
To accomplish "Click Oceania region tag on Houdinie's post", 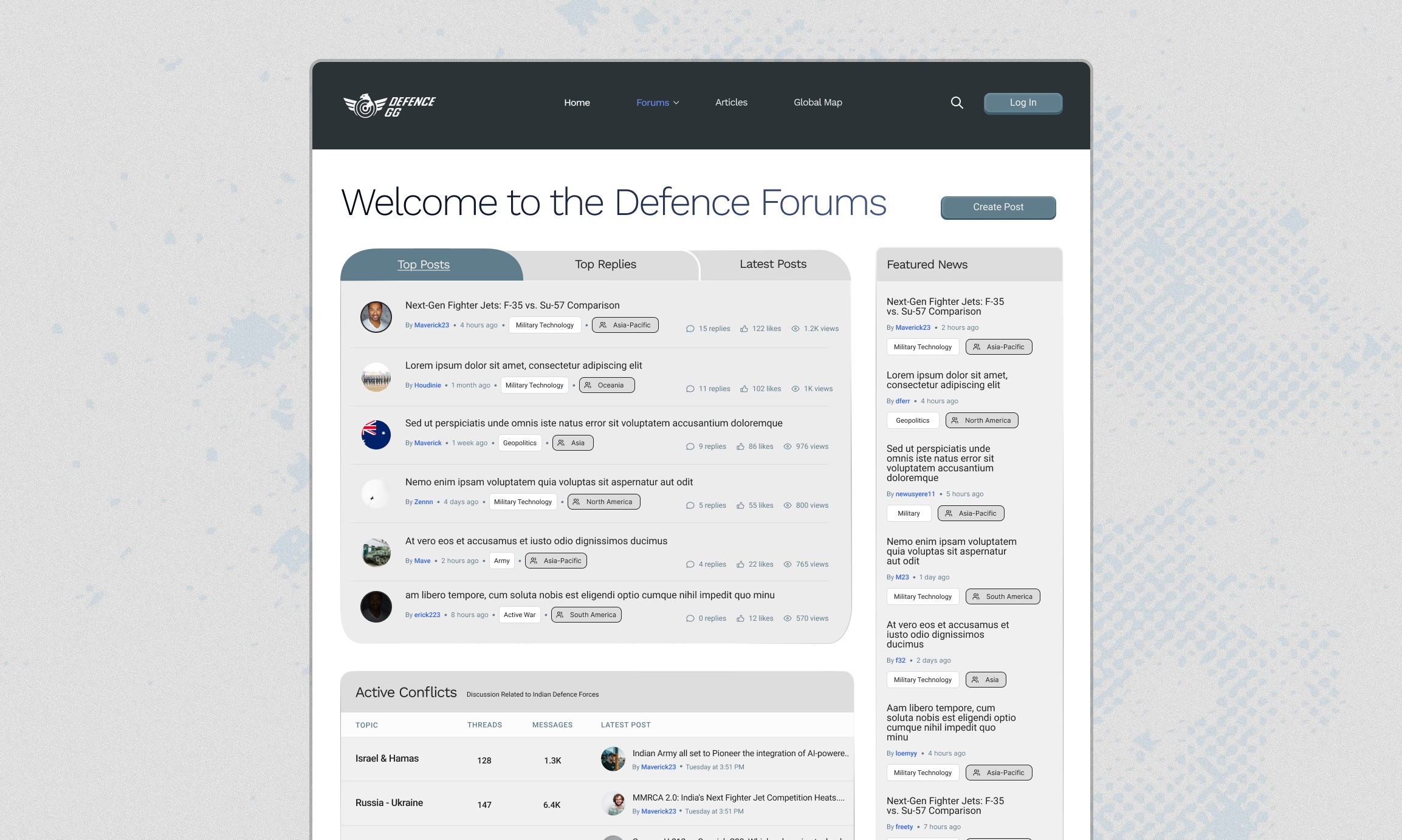I will pos(607,385).
